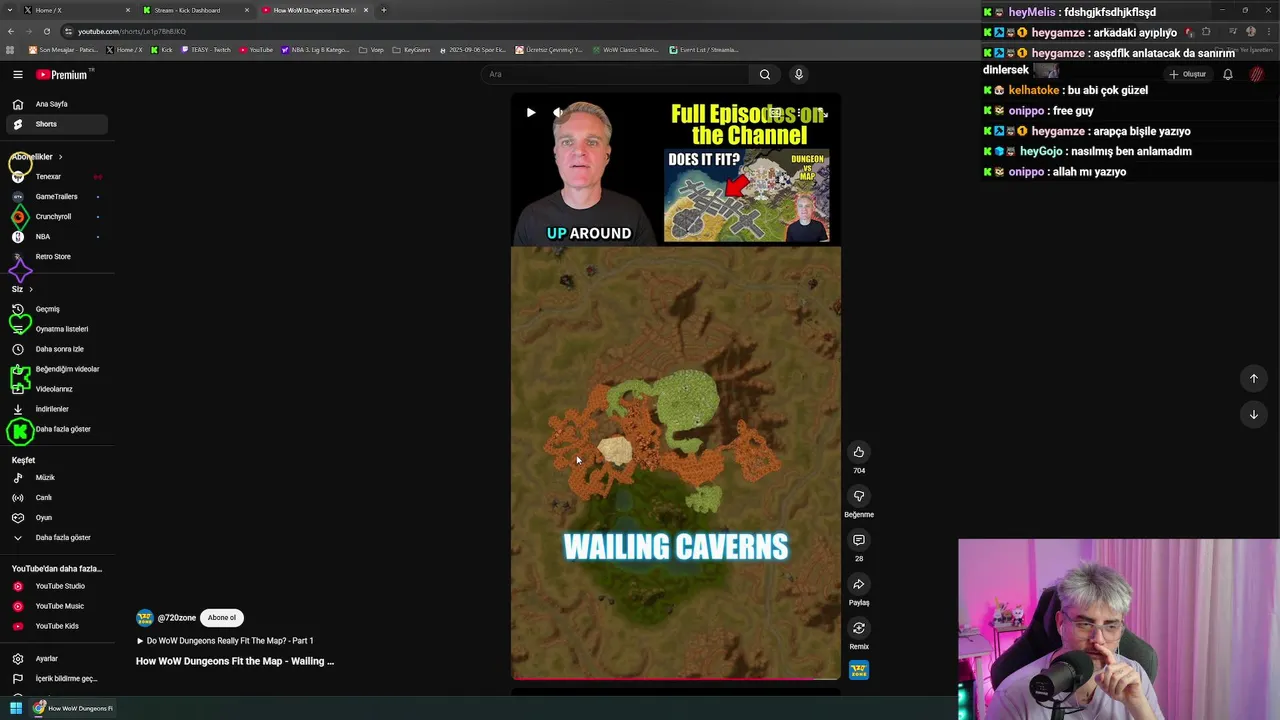Screen dimensions: 1280x720
Task: Open YouTube notifications bell
Action: click(1228, 74)
